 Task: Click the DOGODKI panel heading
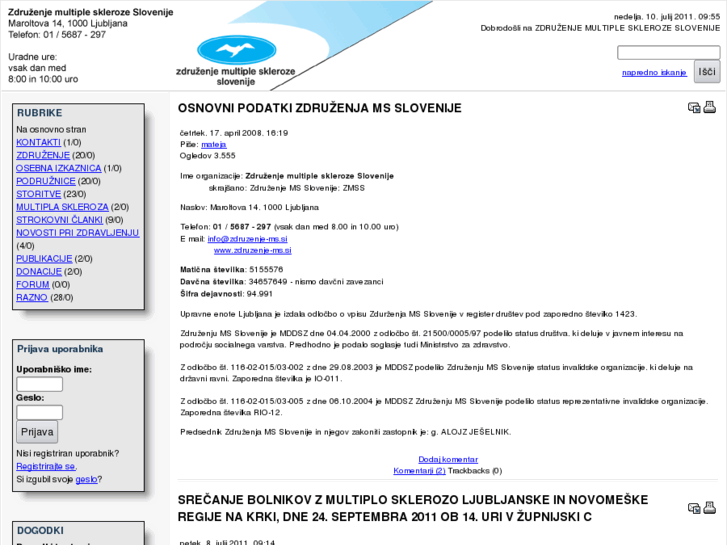[x=40, y=530]
